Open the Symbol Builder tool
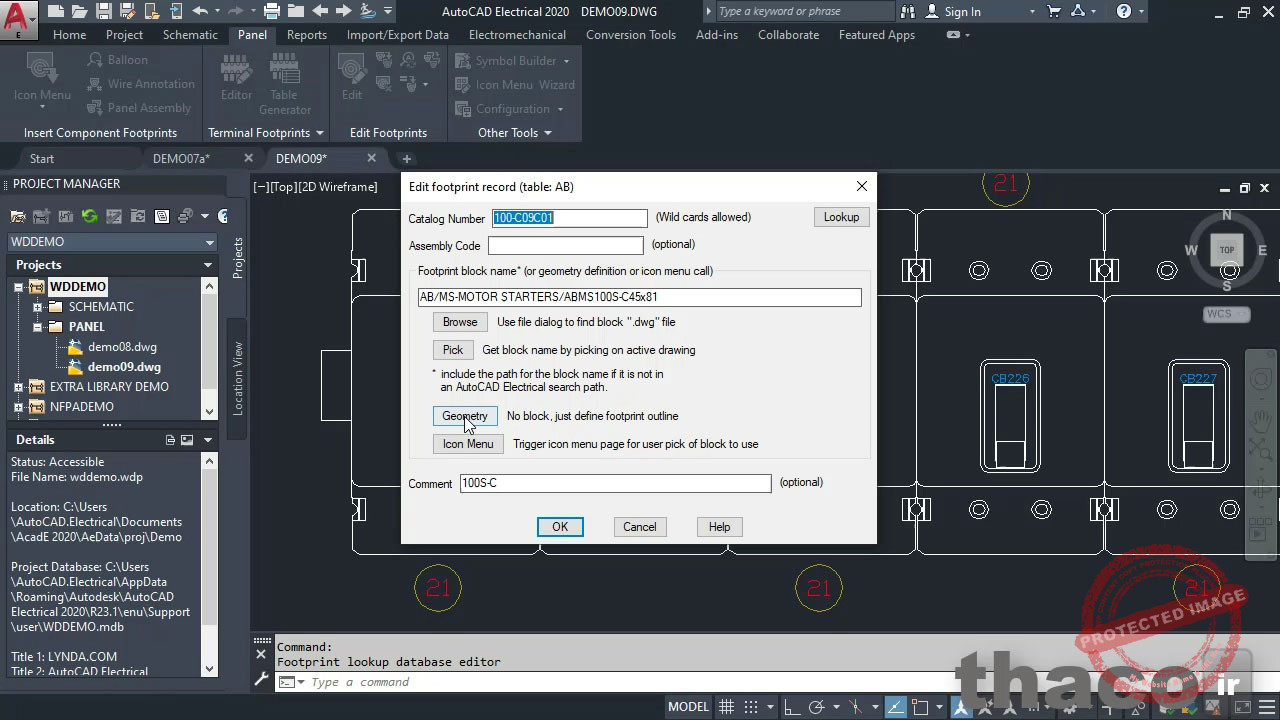Image resolution: width=1280 pixels, height=720 pixels. tap(513, 60)
